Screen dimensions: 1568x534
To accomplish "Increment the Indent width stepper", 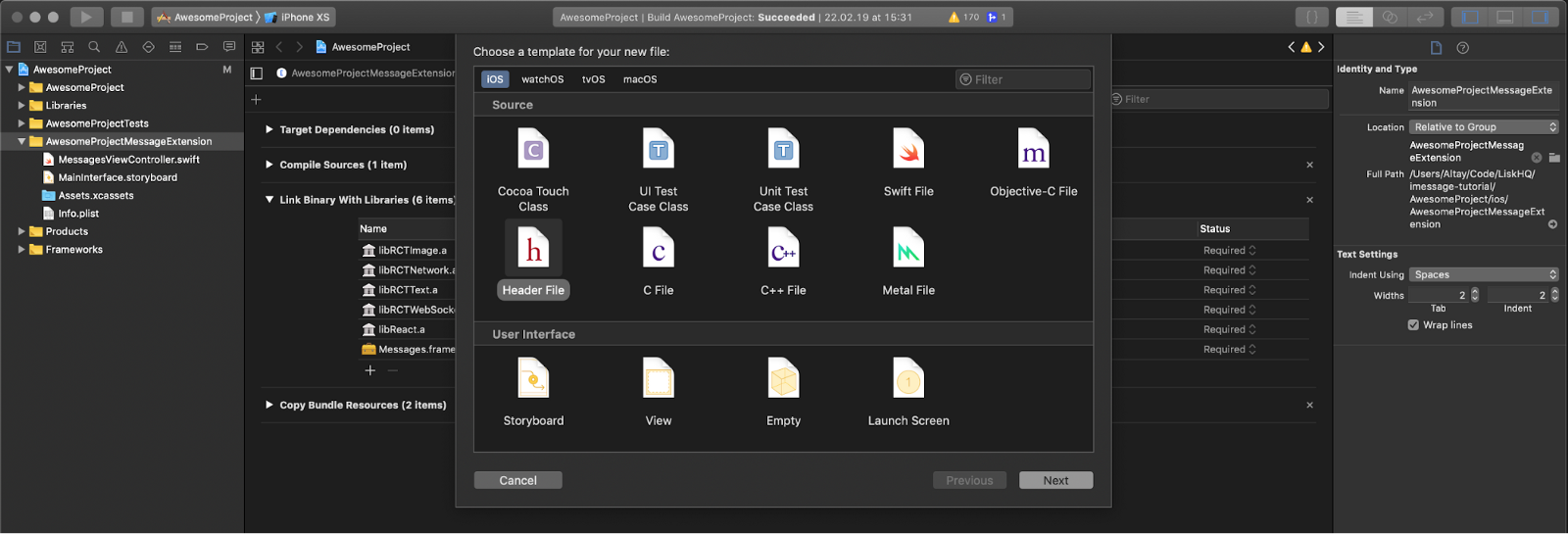I will coord(1555,292).
